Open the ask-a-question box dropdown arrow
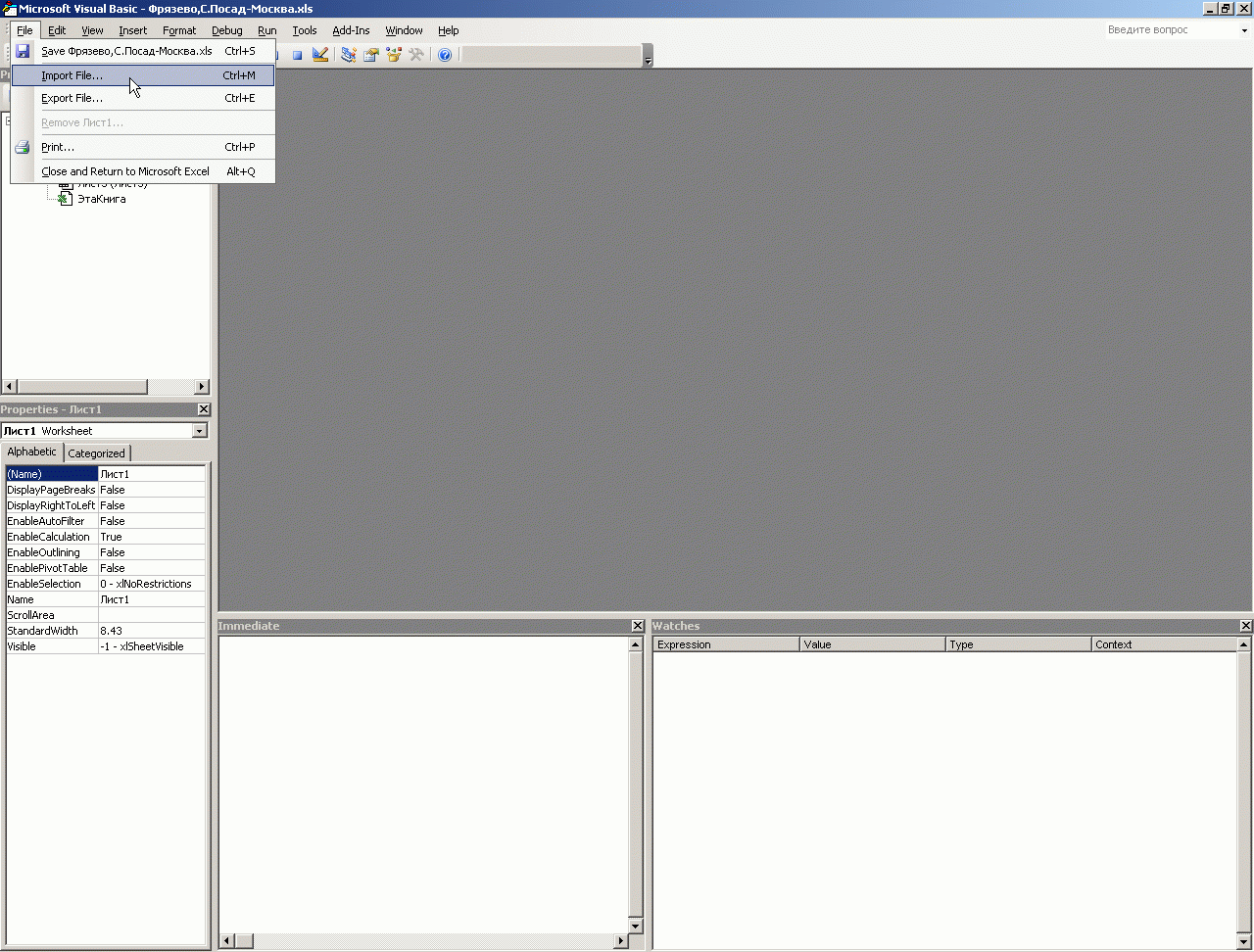Screen dimensions: 1254x952 1244,30
